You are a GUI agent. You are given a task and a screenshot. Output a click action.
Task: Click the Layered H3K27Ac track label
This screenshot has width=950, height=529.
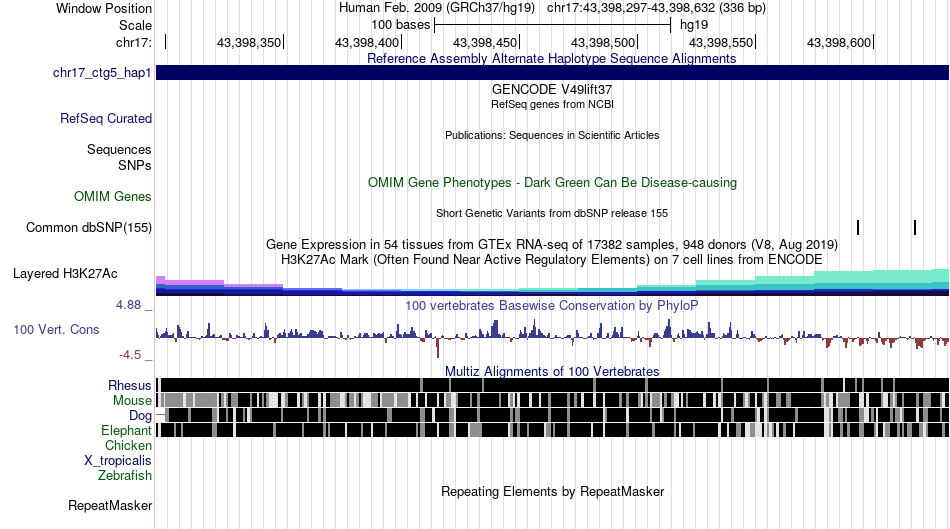pos(65,273)
